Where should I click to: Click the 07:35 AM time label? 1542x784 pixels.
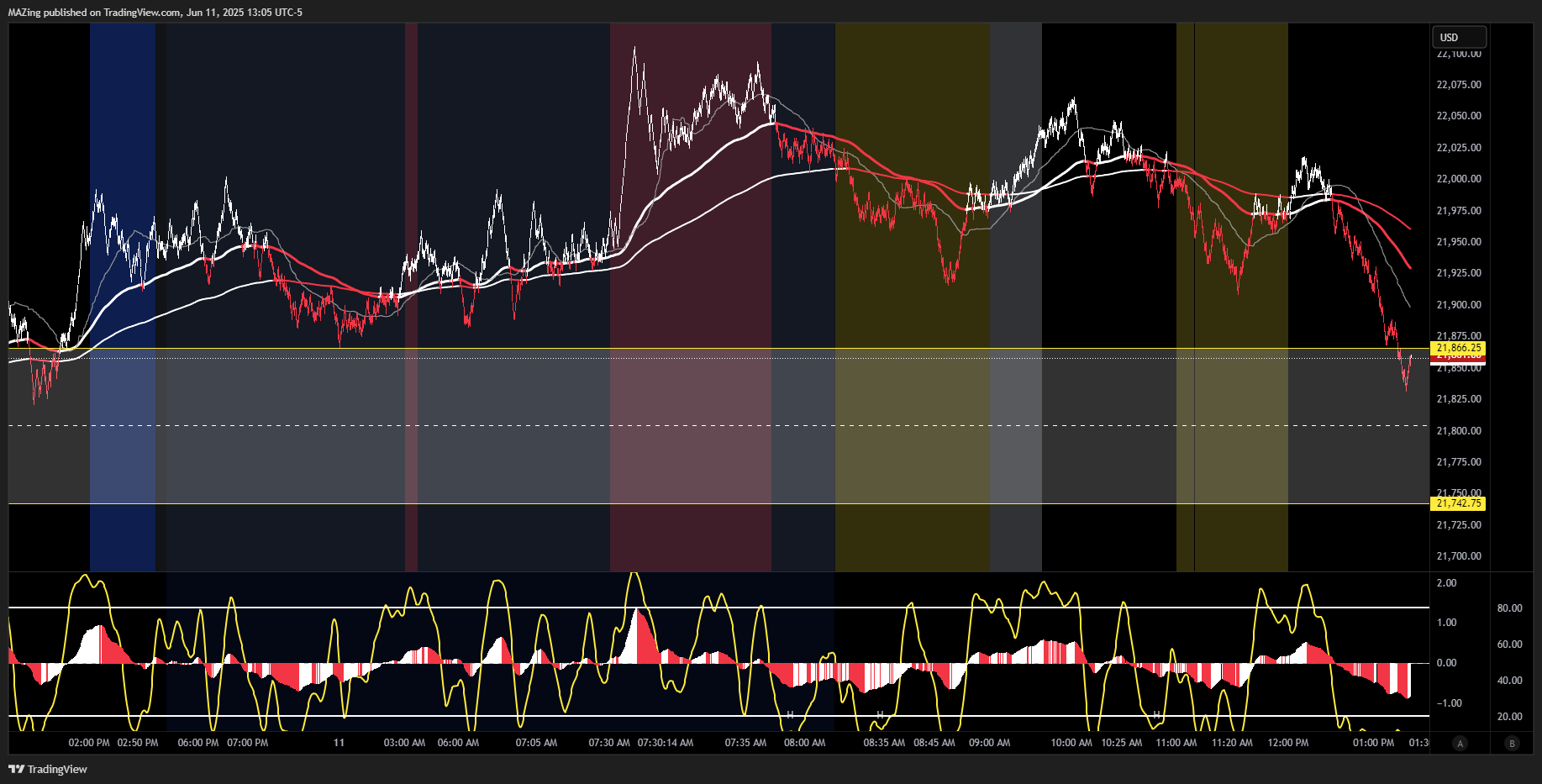click(x=745, y=743)
